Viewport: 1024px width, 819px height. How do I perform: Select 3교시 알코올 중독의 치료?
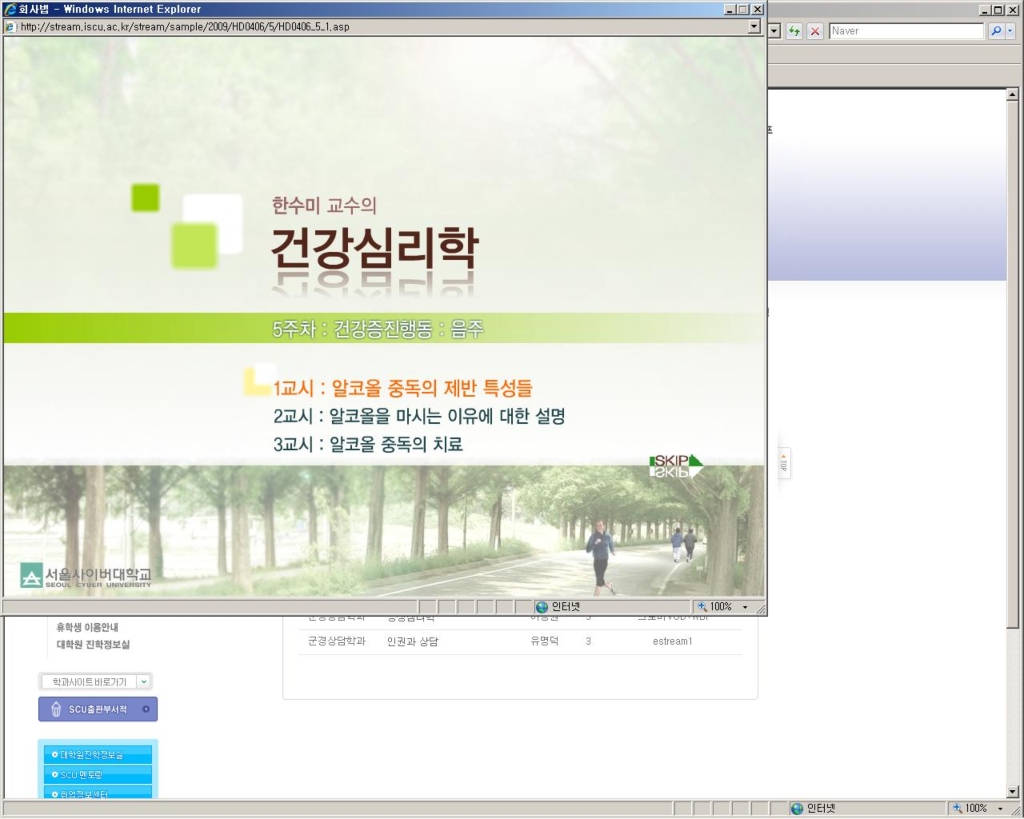(368, 444)
